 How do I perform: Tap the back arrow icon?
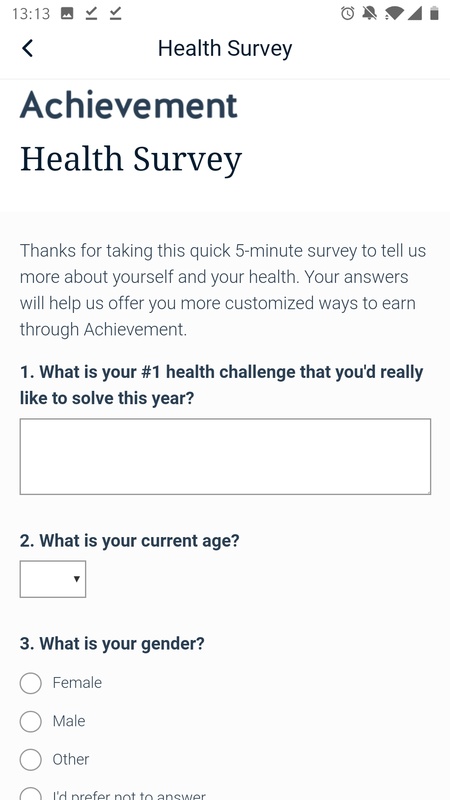(x=28, y=48)
